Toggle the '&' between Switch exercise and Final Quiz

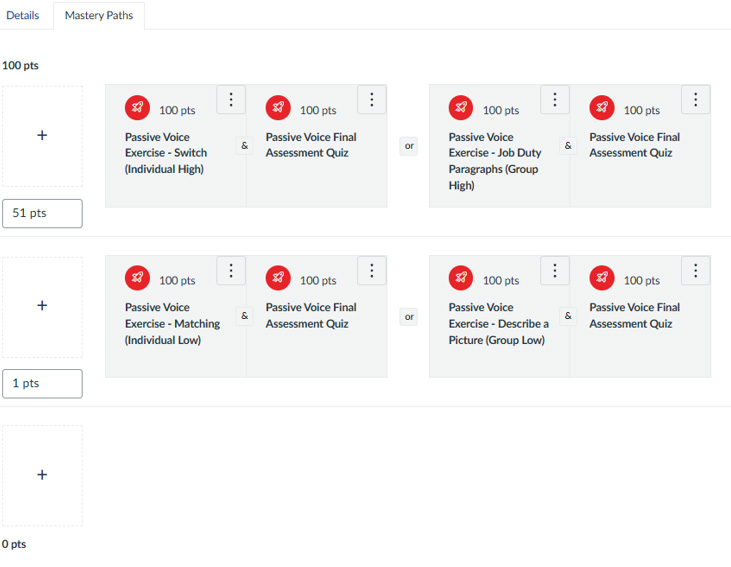point(245,146)
